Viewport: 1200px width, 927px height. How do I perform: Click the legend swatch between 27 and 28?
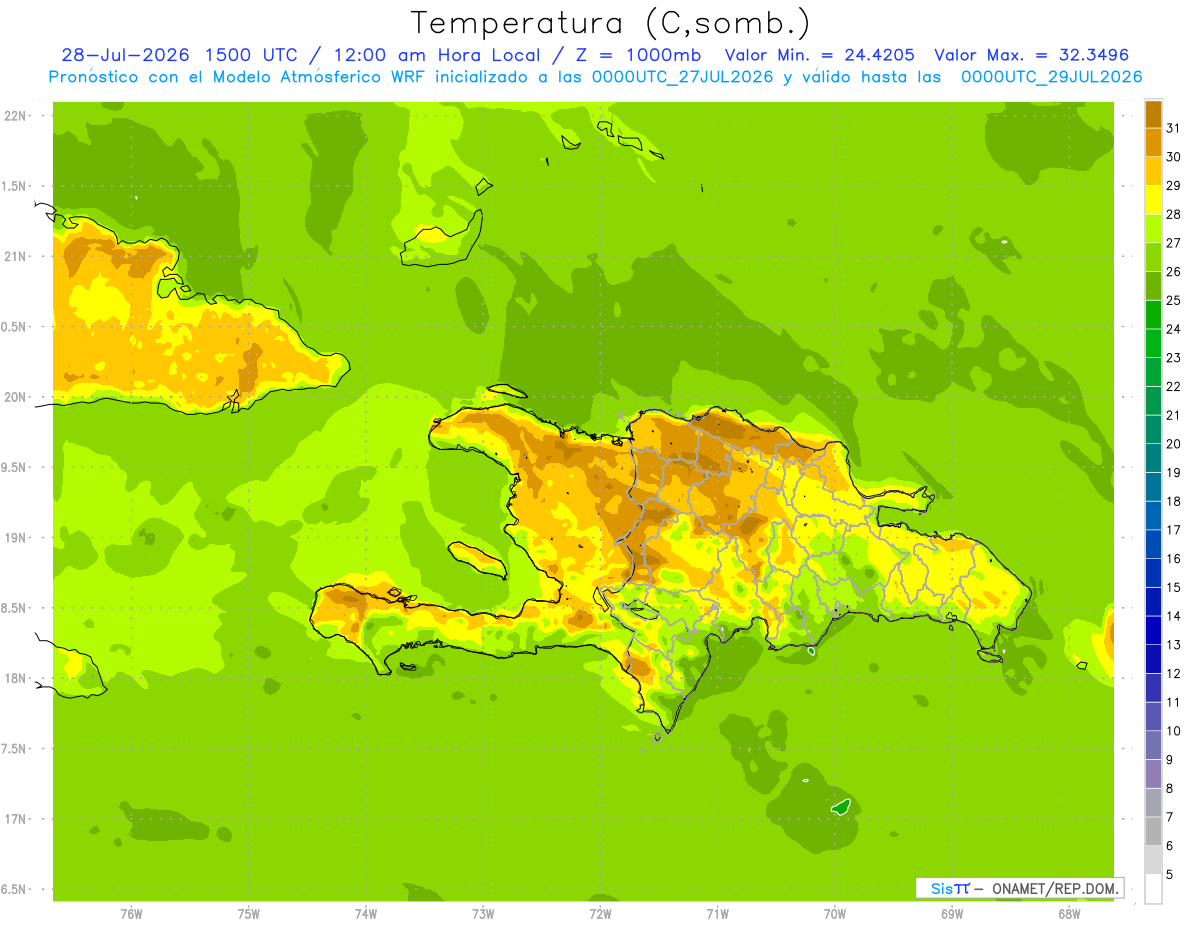[x=1154, y=228]
